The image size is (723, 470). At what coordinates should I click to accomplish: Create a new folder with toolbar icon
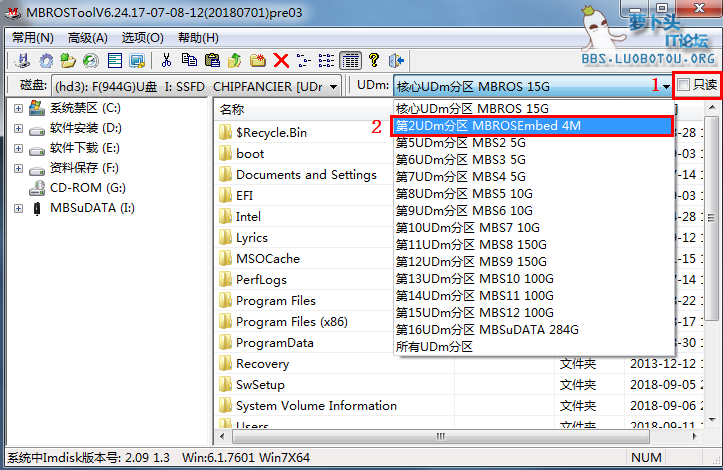(258, 60)
